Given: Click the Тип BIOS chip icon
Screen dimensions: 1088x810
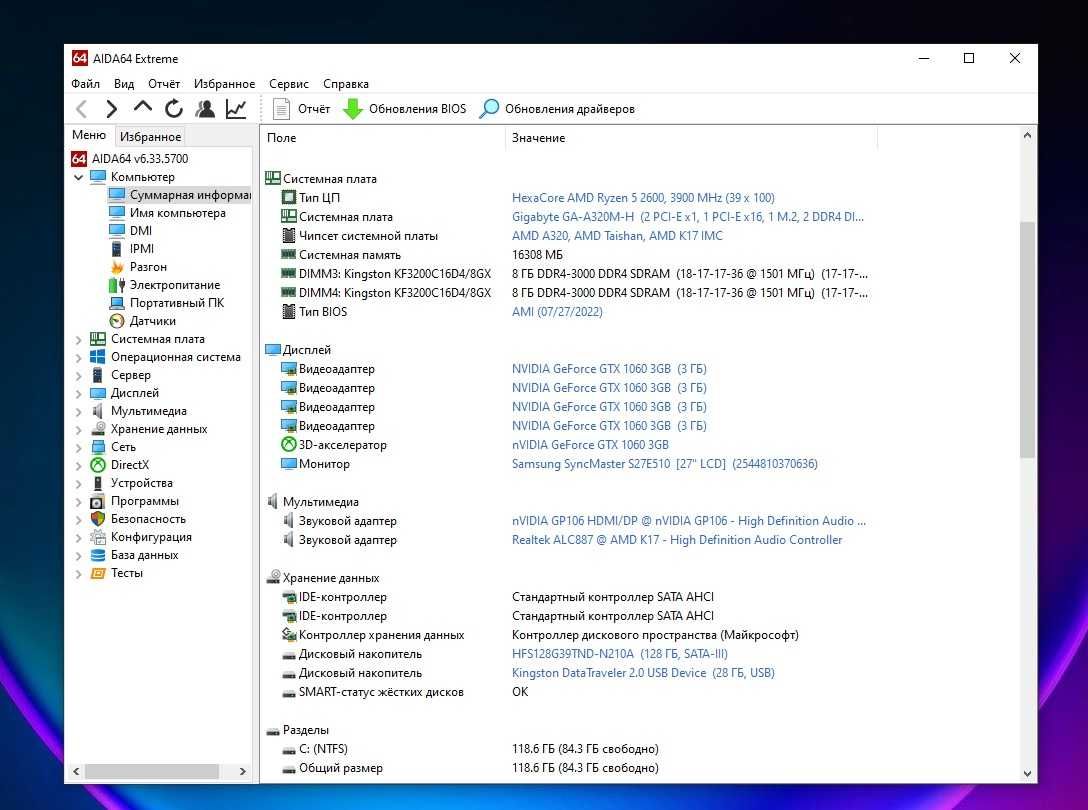Looking at the screenshot, I should click(289, 312).
